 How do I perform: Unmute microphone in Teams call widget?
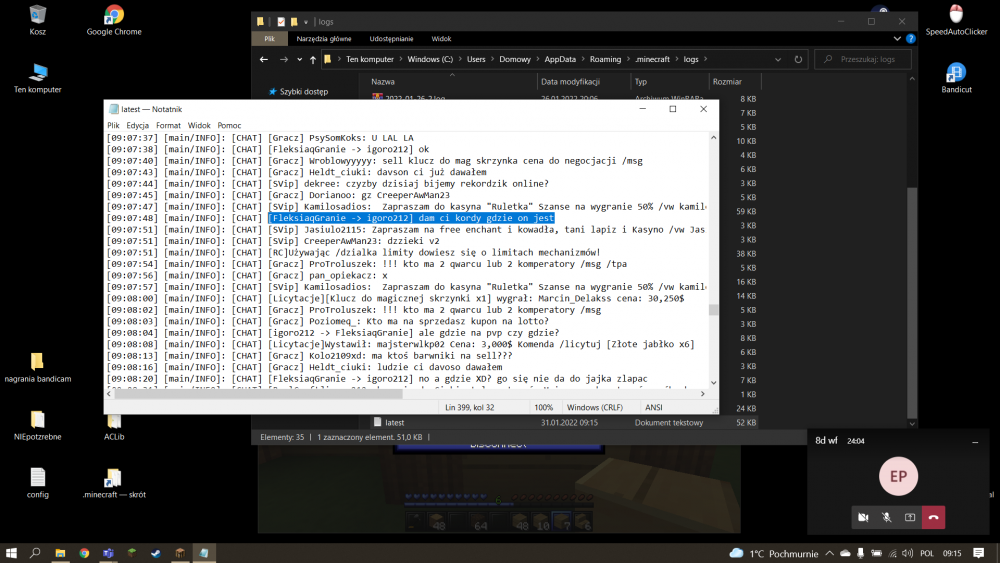[886, 517]
